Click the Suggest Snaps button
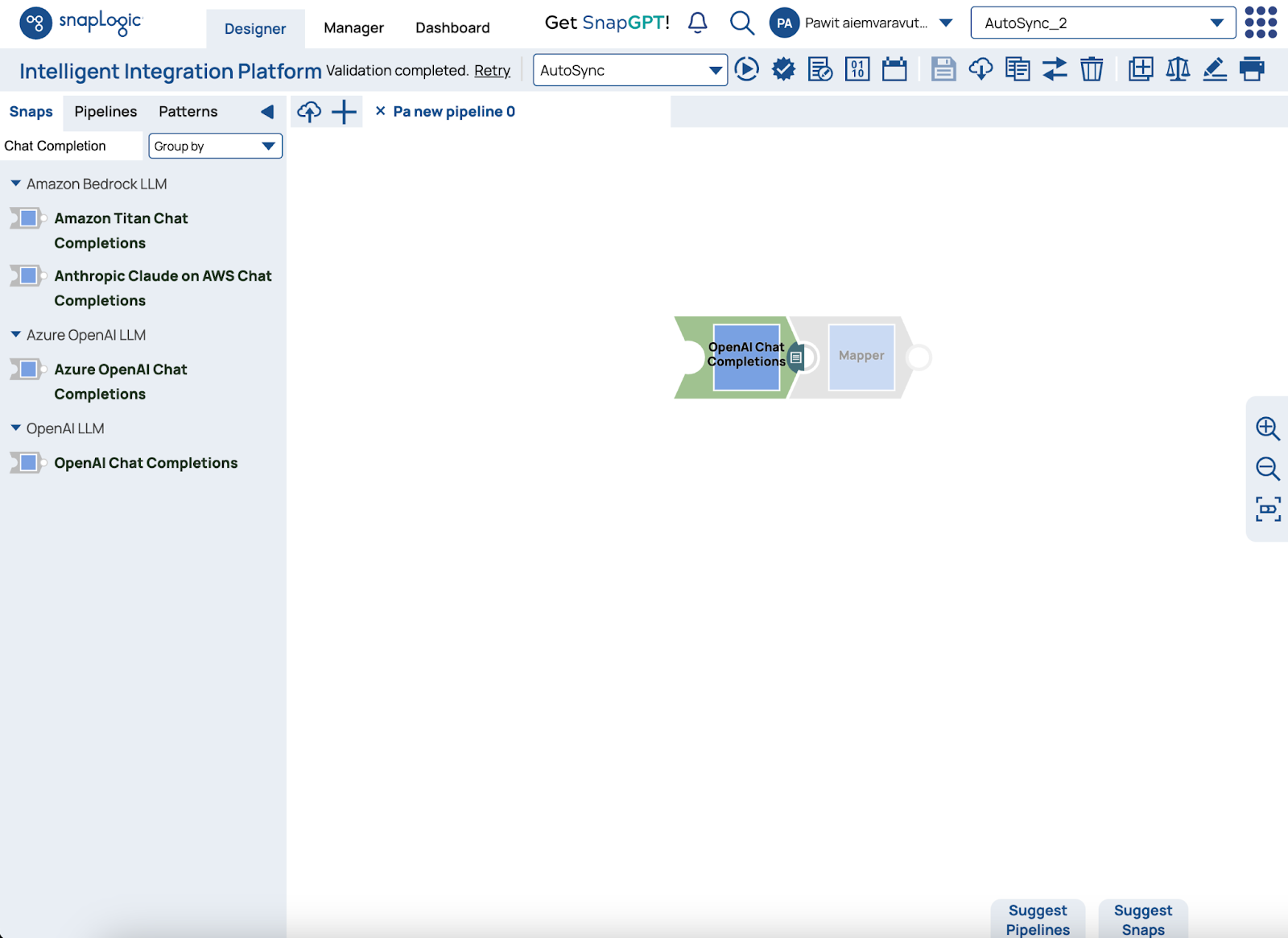 pos(1142,919)
